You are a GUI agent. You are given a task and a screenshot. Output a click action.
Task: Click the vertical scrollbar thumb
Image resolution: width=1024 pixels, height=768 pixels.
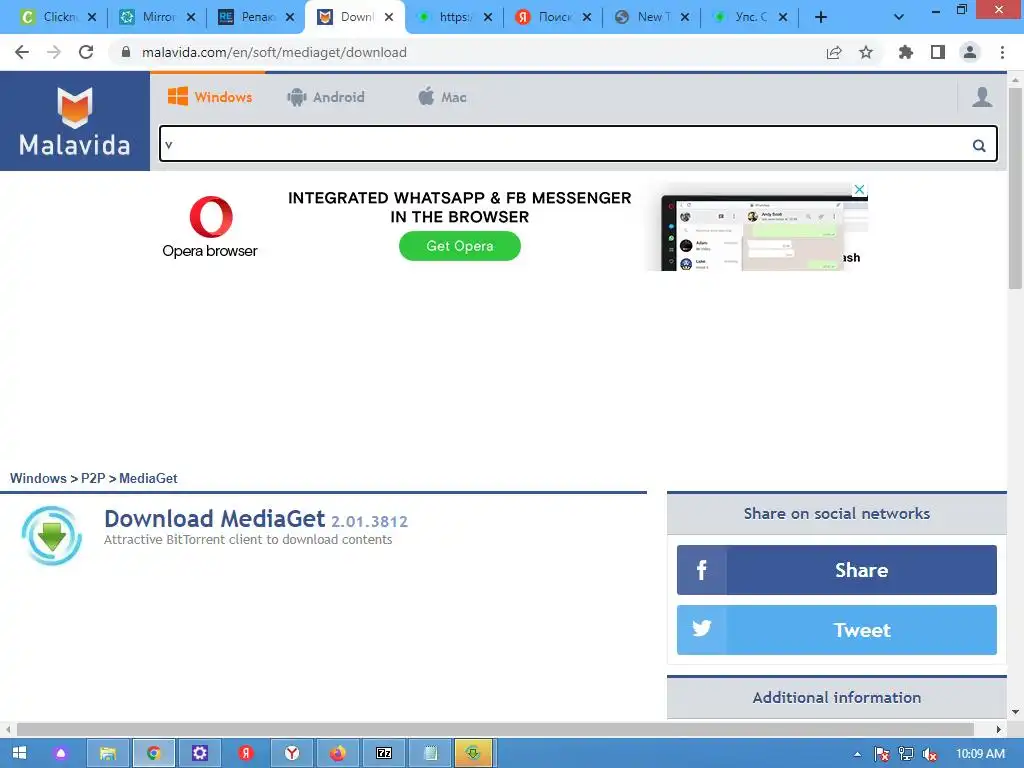(1015, 188)
